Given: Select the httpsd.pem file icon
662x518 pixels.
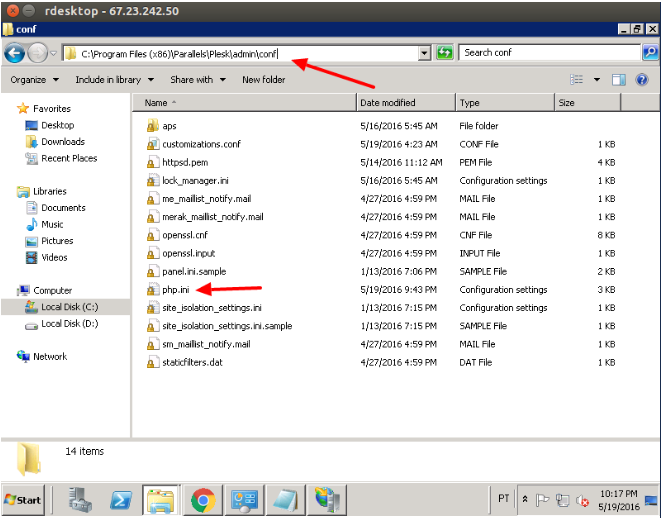Looking at the screenshot, I should pyautogui.click(x=152, y=162).
